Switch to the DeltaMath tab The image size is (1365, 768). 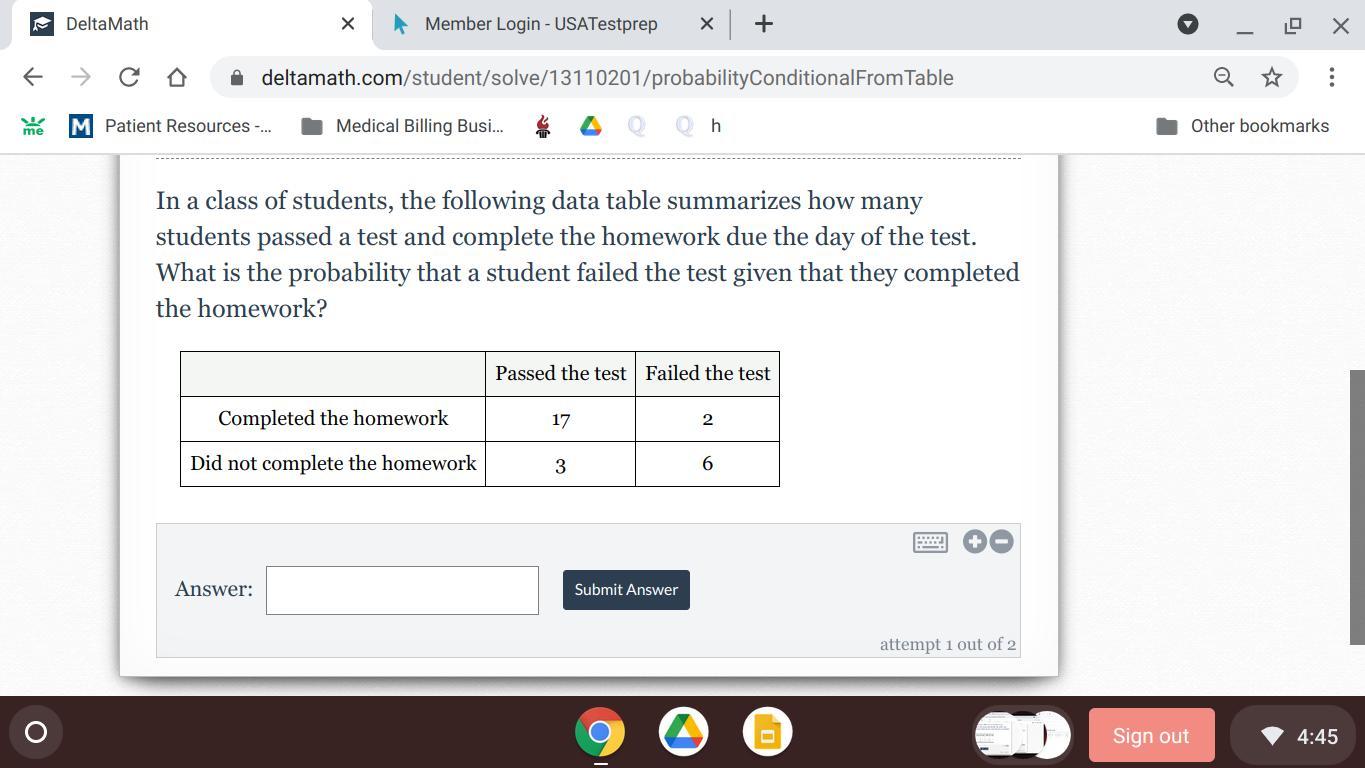click(190, 24)
